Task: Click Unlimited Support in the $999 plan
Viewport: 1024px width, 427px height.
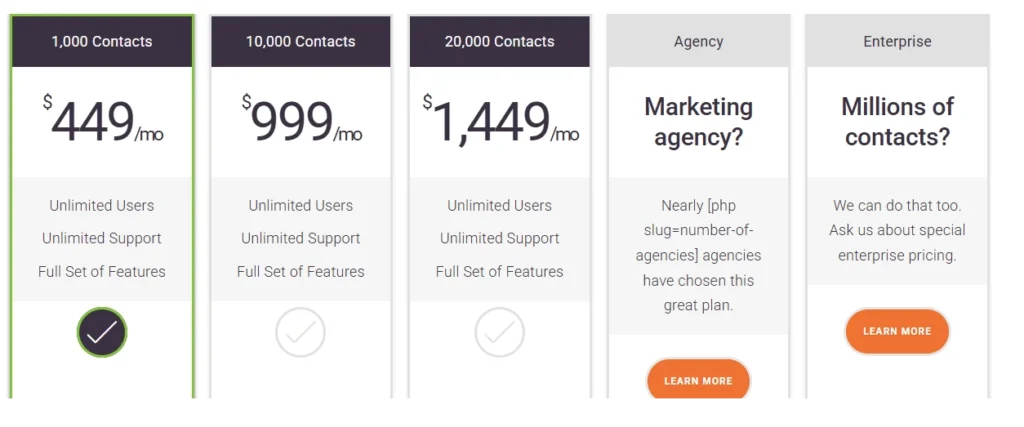Action: [300, 238]
